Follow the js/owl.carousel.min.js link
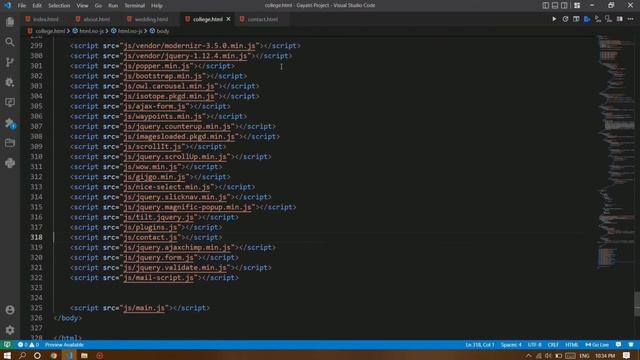Image resolution: width=640 pixels, height=360 pixels. click(x=169, y=86)
